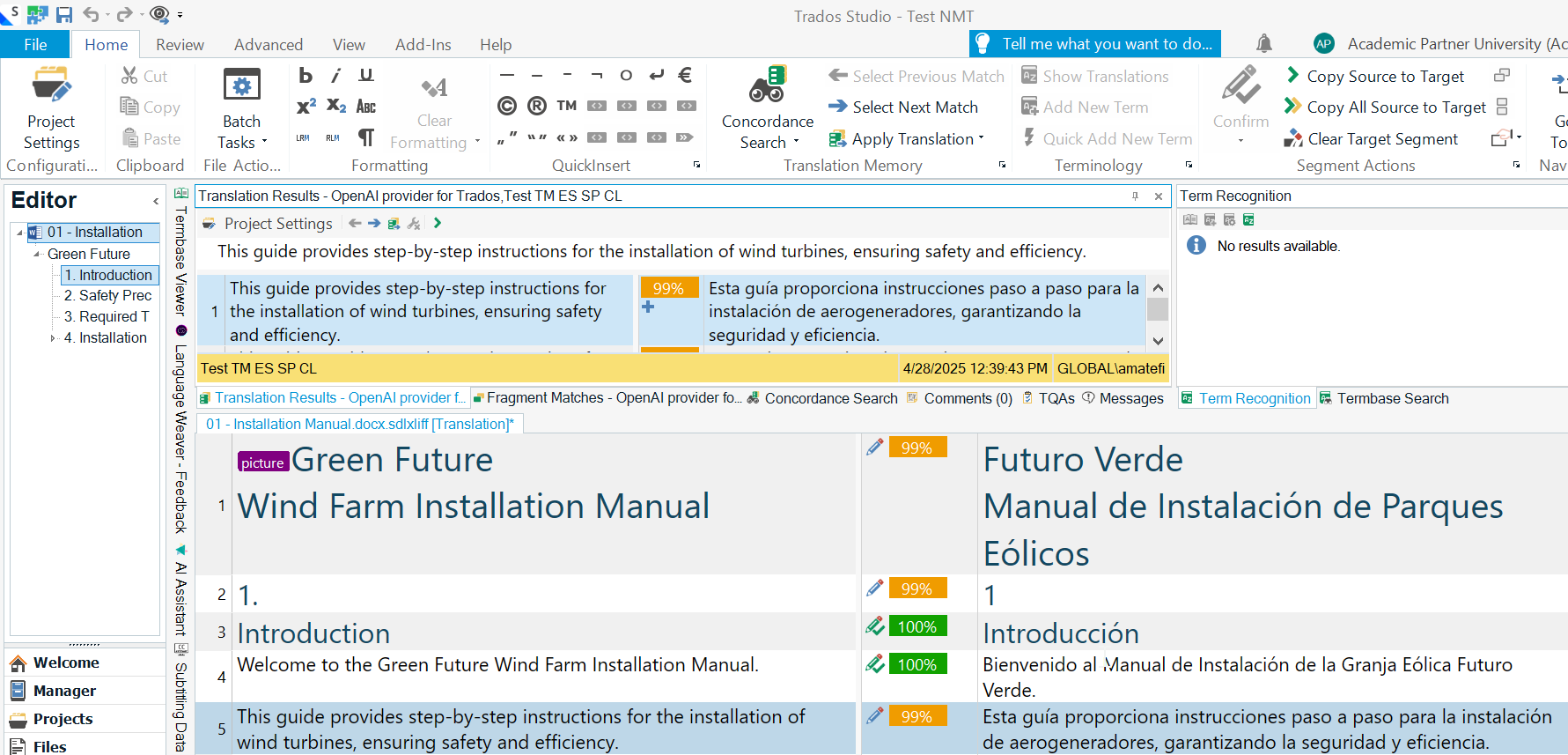Toggle underline formatting
This screenshot has height=755, width=1568.
point(366,76)
